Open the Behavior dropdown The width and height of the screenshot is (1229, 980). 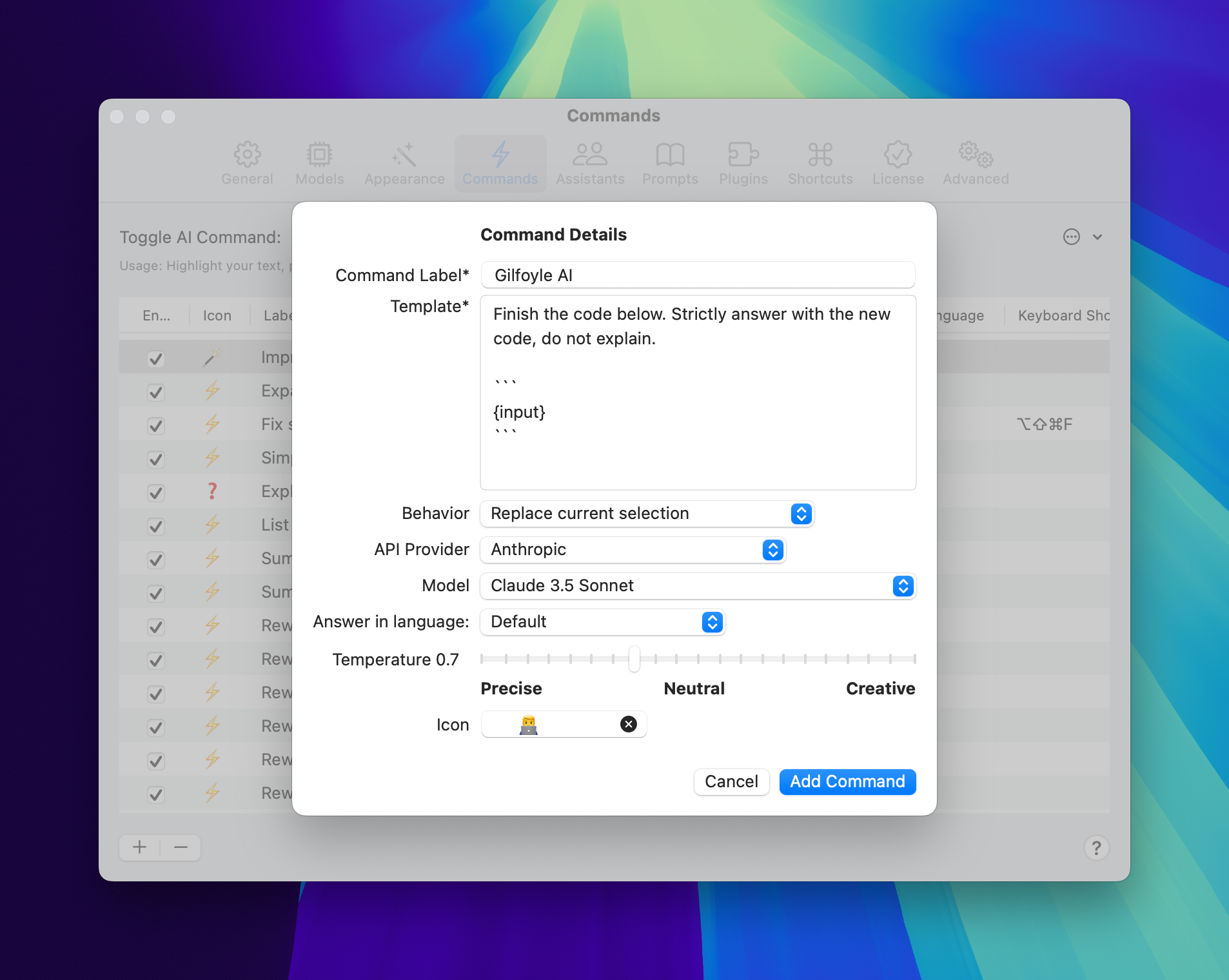pyautogui.click(x=800, y=514)
